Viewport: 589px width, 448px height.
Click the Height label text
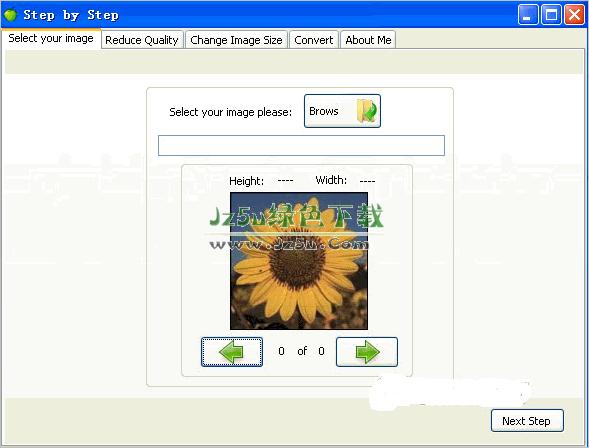[x=246, y=181]
